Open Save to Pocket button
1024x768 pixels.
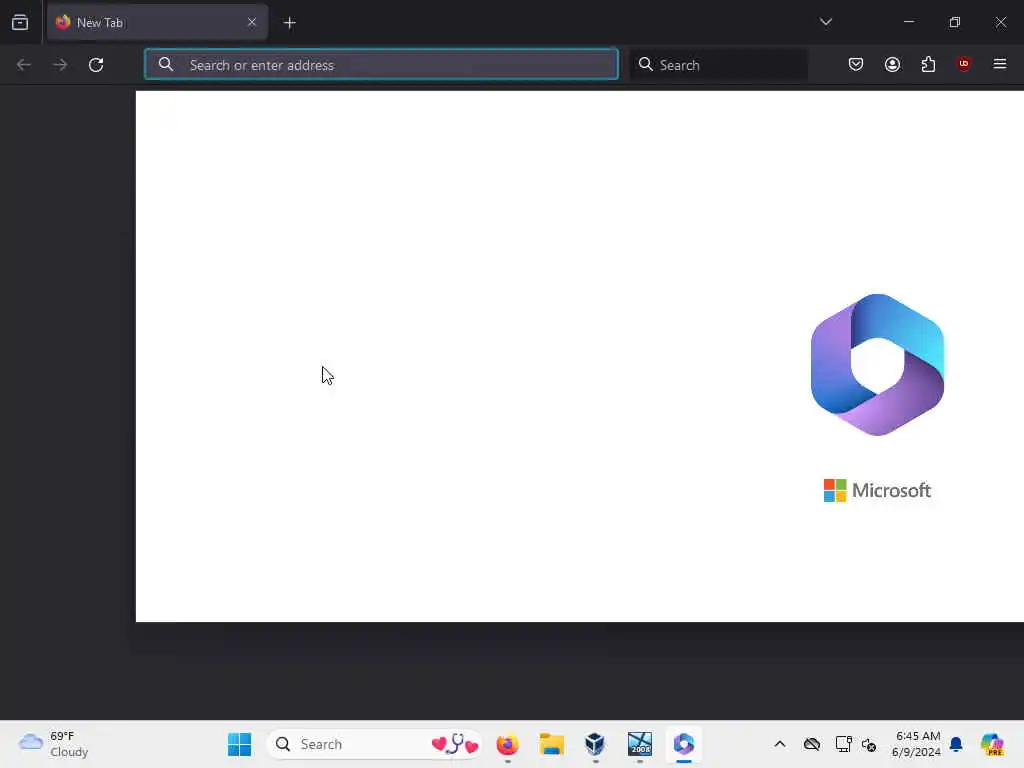[x=856, y=64]
